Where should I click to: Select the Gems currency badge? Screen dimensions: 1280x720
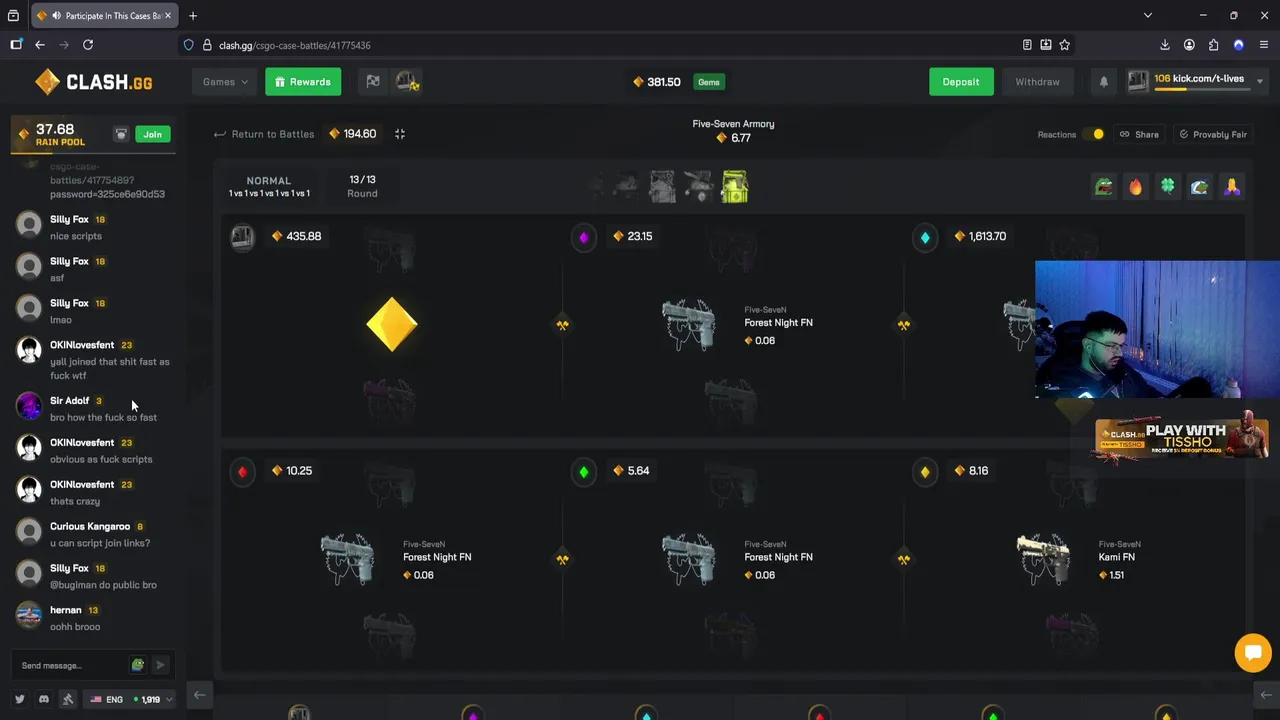[709, 82]
